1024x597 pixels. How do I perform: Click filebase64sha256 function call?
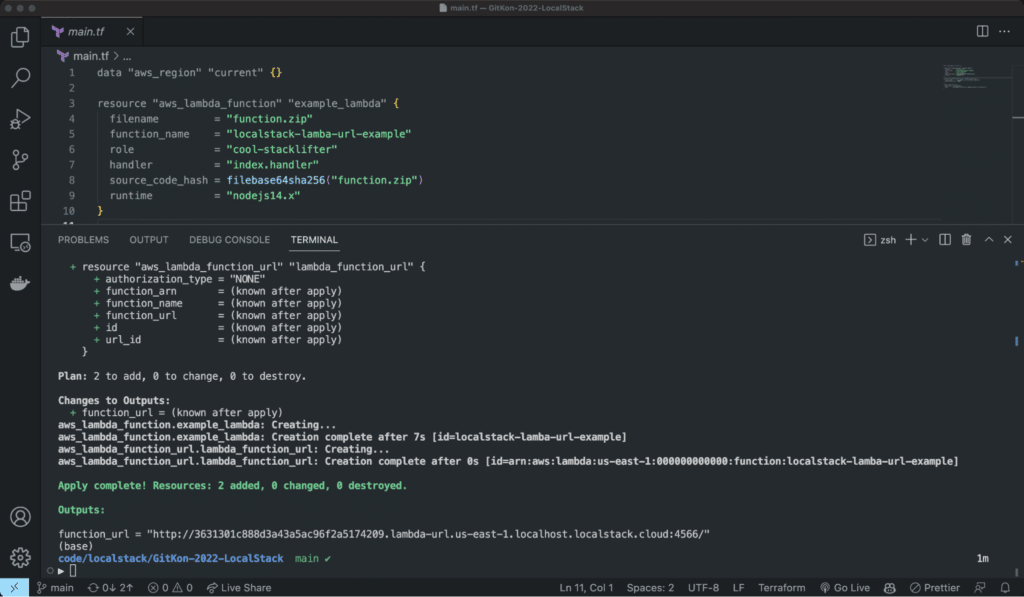coord(276,180)
